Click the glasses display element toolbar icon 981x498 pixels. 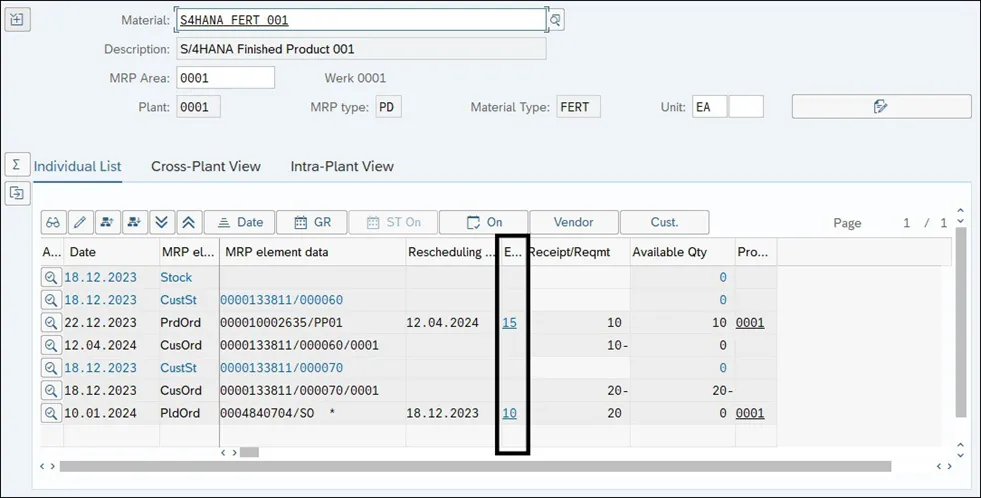point(53,222)
